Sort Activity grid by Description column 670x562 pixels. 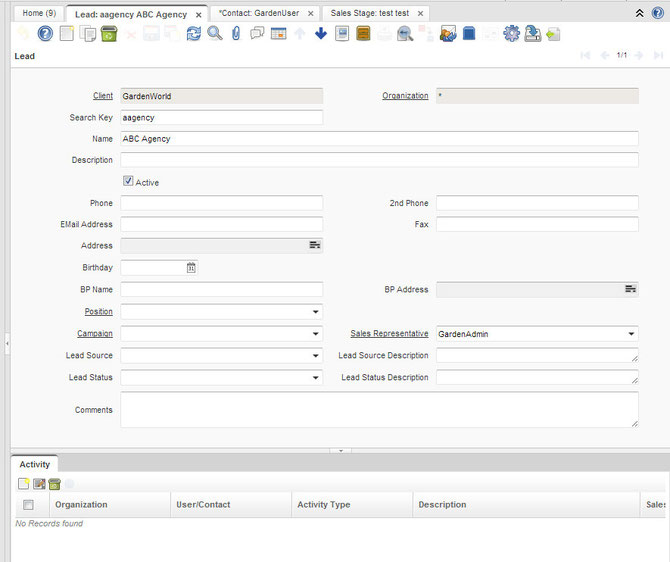(526, 505)
